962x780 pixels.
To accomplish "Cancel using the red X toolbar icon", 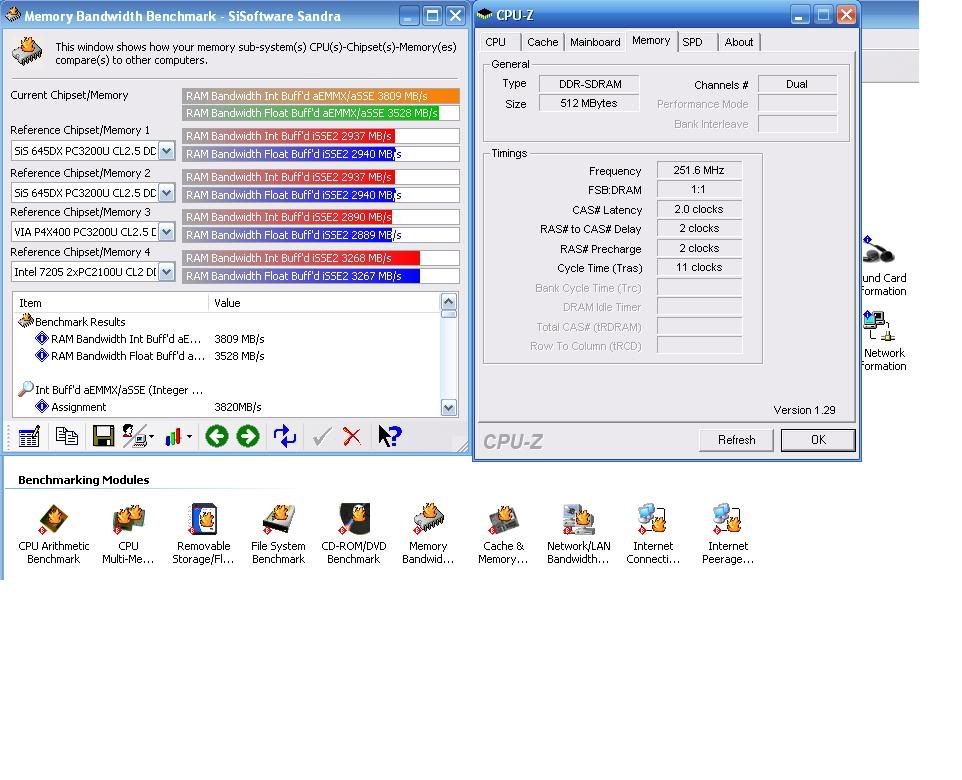I will pos(352,437).
